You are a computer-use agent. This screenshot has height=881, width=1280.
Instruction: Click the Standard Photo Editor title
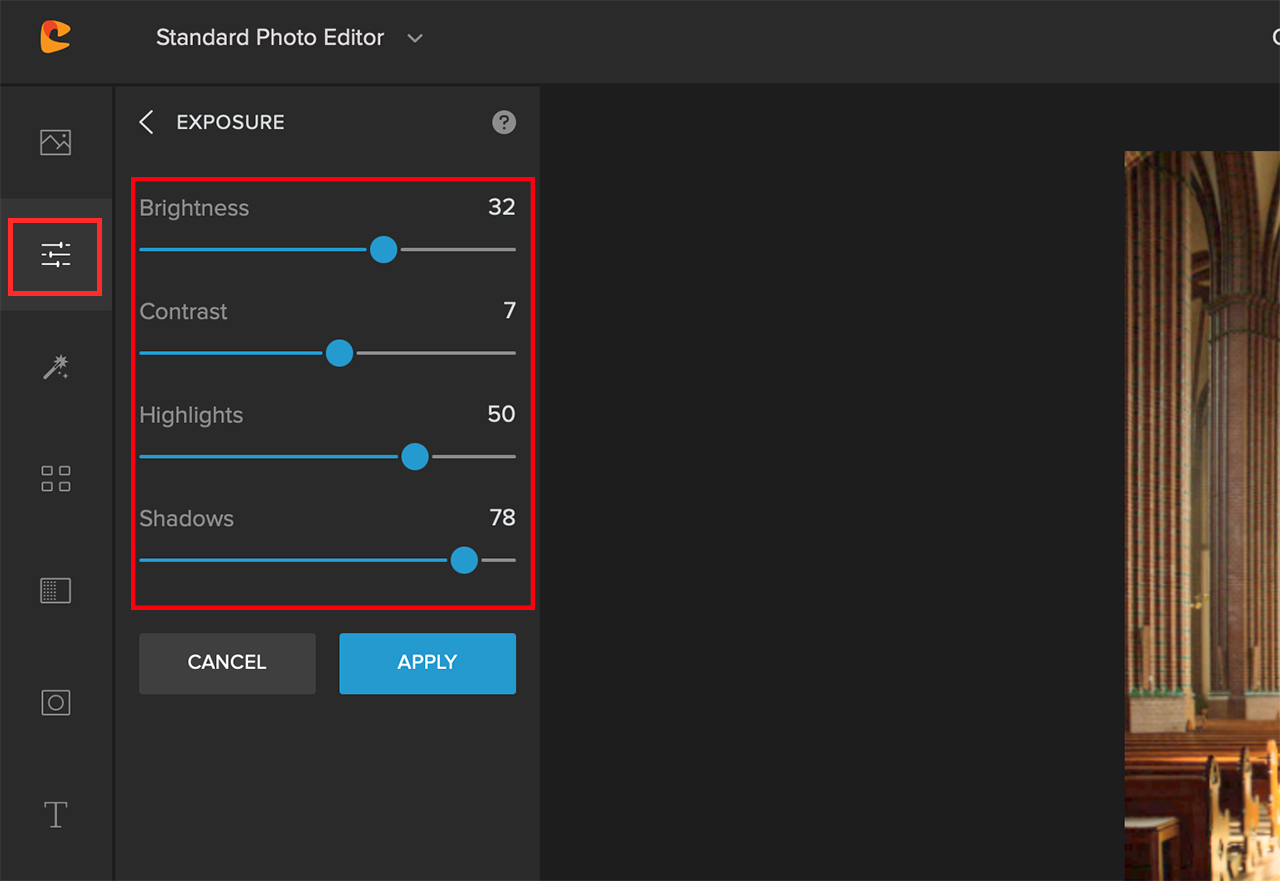[269, 37]
